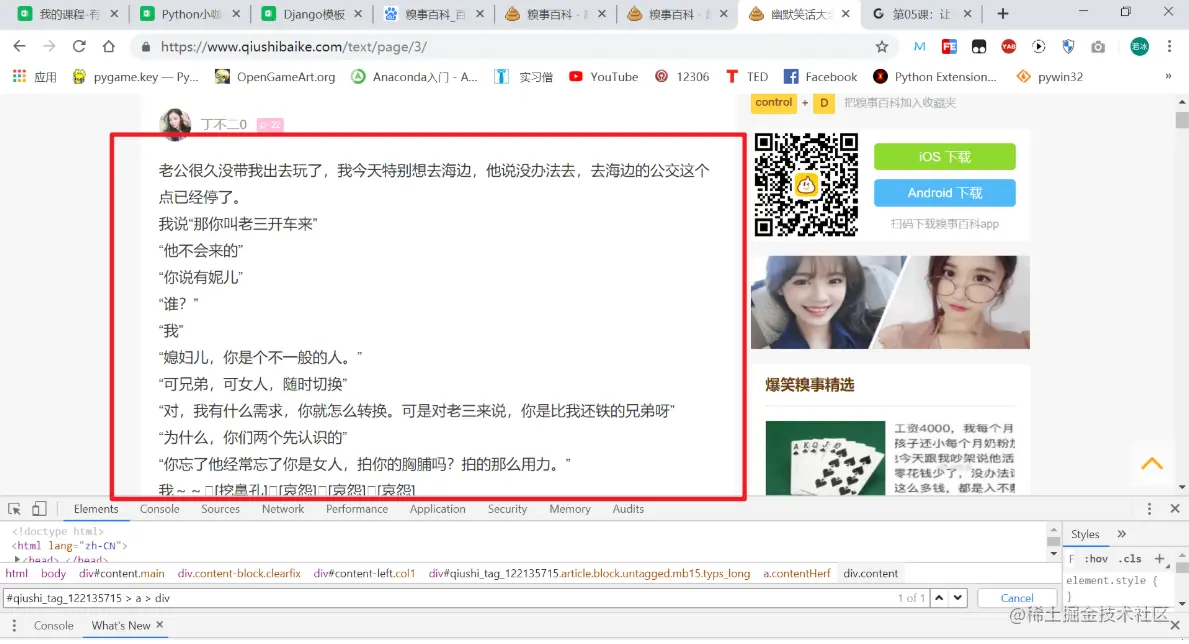The image size is (1189, 644).
Task: Click the iOS 下载 download button
Action: click(x=944, y=156)
